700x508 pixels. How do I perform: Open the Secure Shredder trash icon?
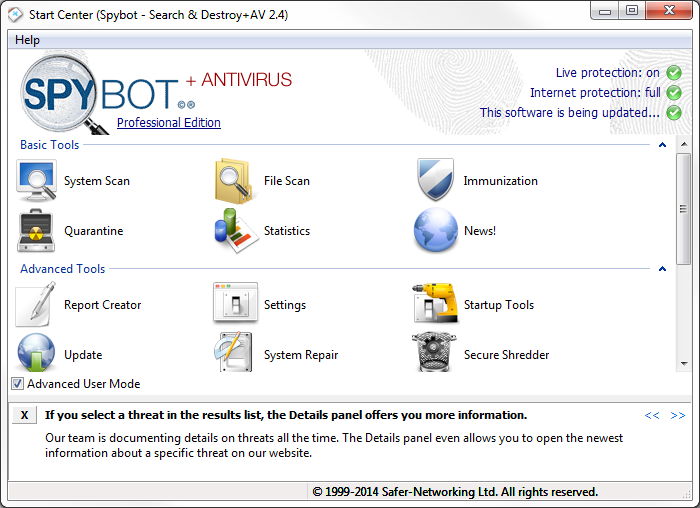tap(433, 352)
